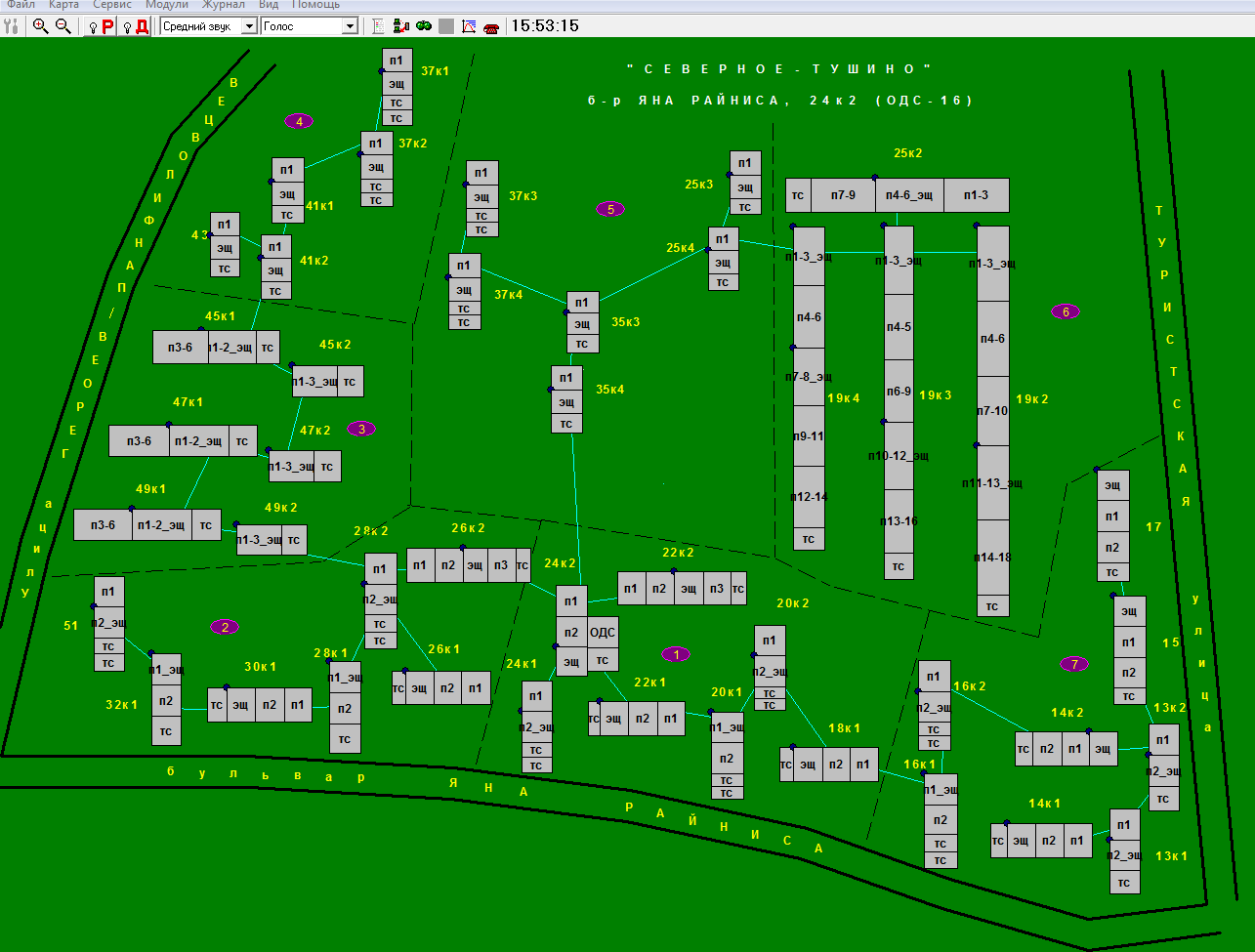Click the network connection status icon
The image size is (1255, 952).
click(x=401, y=26)
